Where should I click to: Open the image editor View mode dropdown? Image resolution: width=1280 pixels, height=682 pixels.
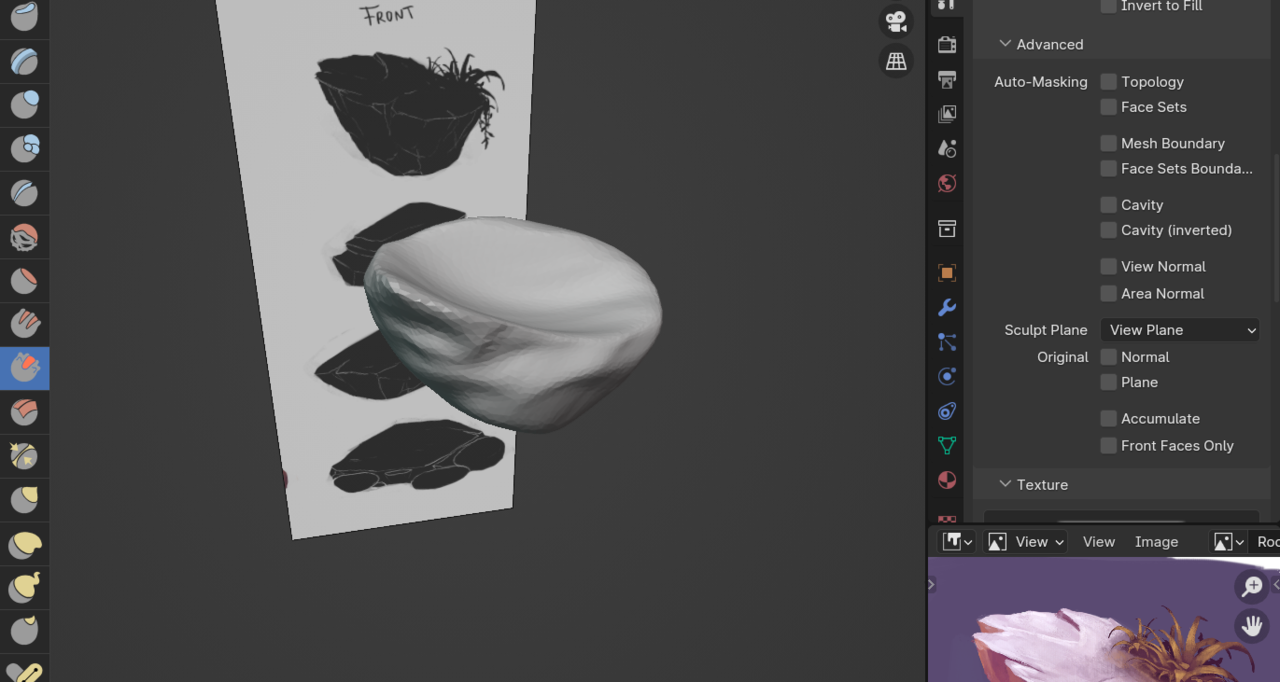[x=1026, y=542]
